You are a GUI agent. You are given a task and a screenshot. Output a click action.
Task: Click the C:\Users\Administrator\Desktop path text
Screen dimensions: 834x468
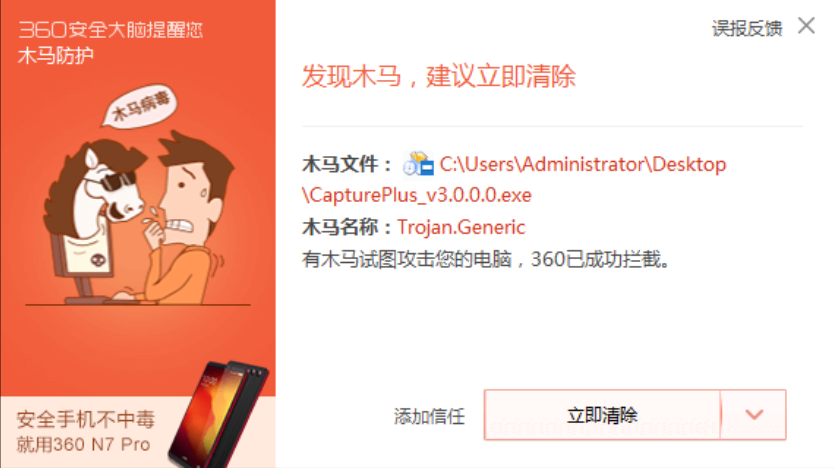pyautogui.click(x=582, y=164)
